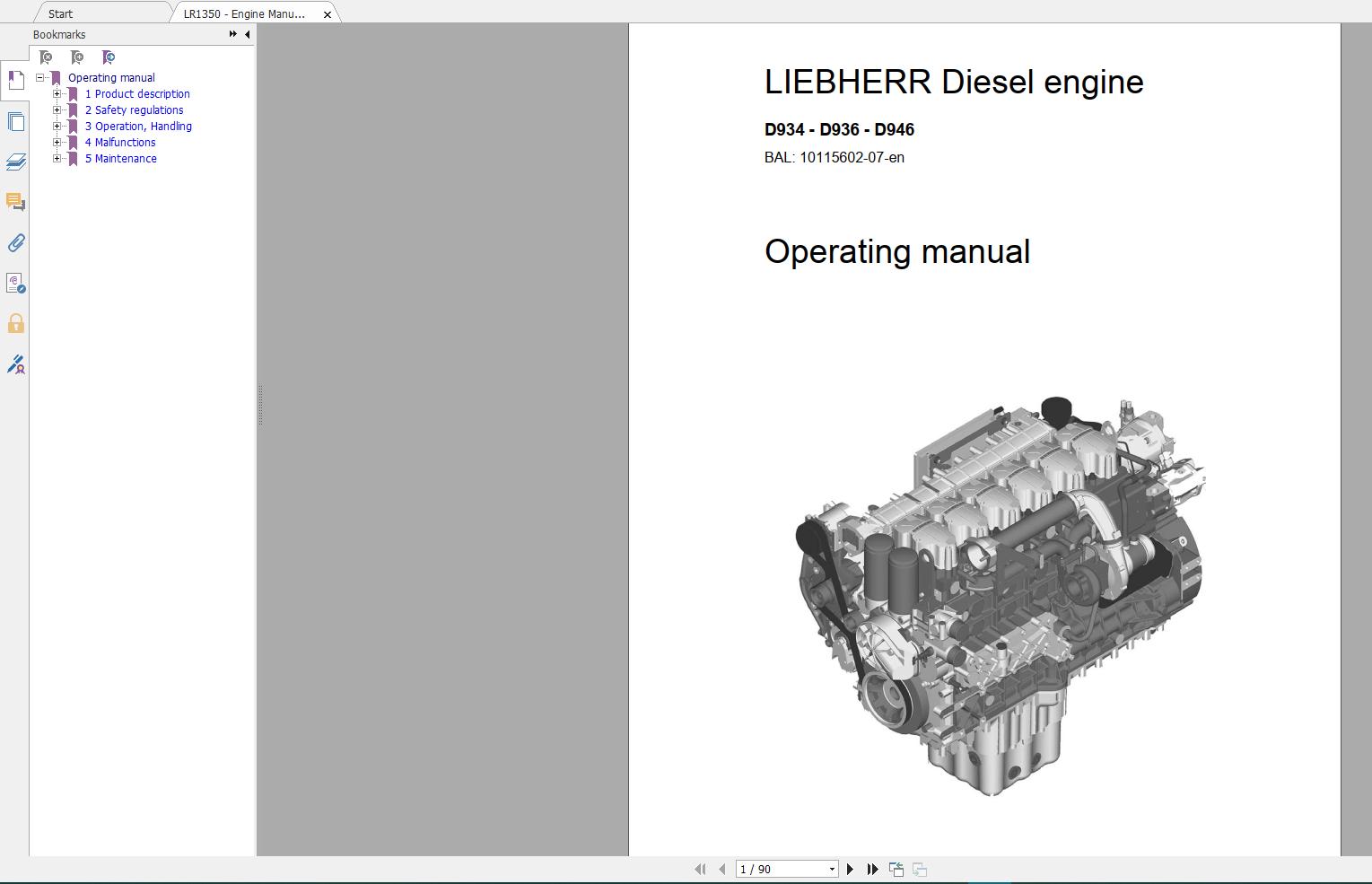The height and width of the screenshot is (884, 1372).
Task: Open the Layers panel
Action: pyautogui.click(x=15, y=162)
